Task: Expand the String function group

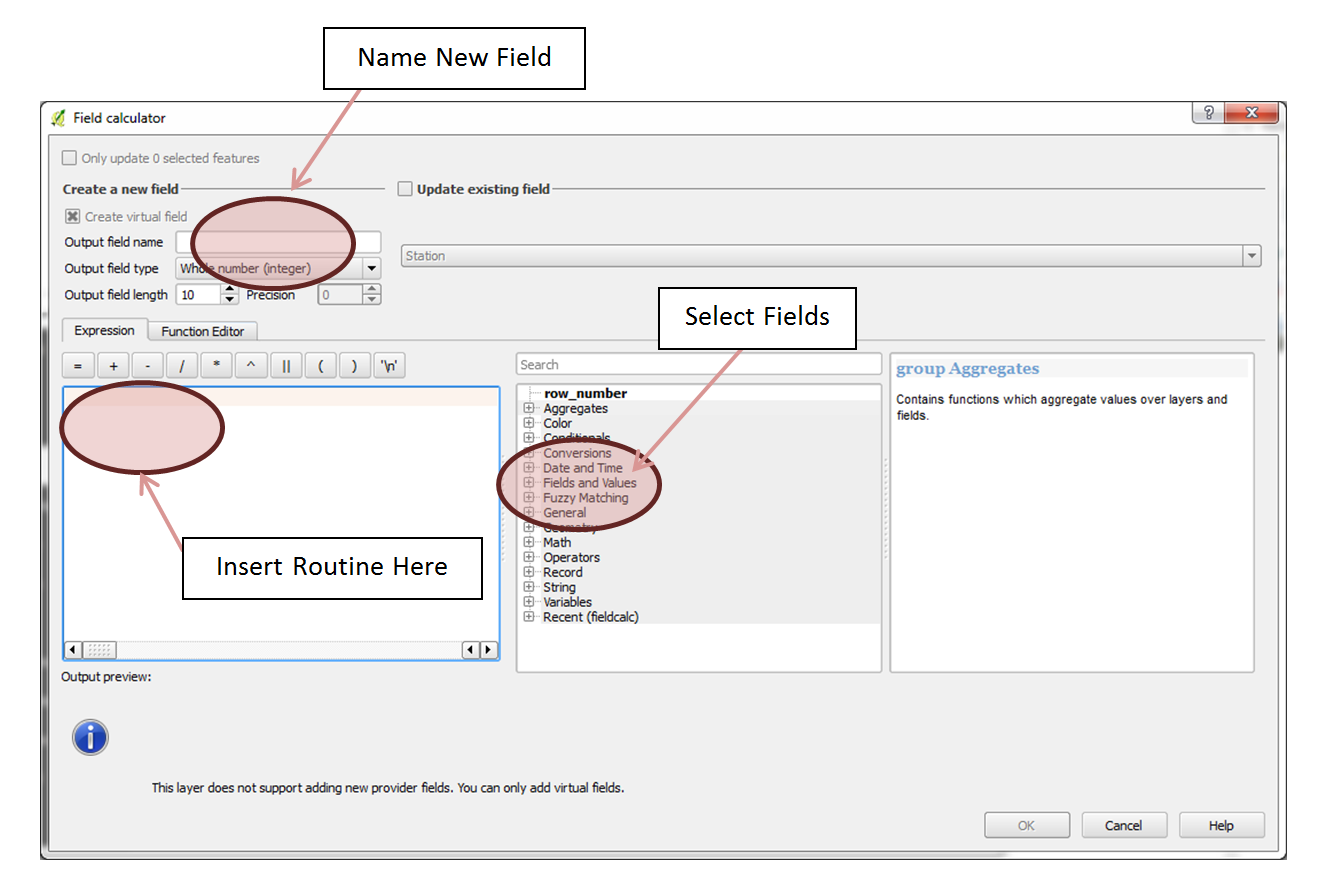Action: 529,587
